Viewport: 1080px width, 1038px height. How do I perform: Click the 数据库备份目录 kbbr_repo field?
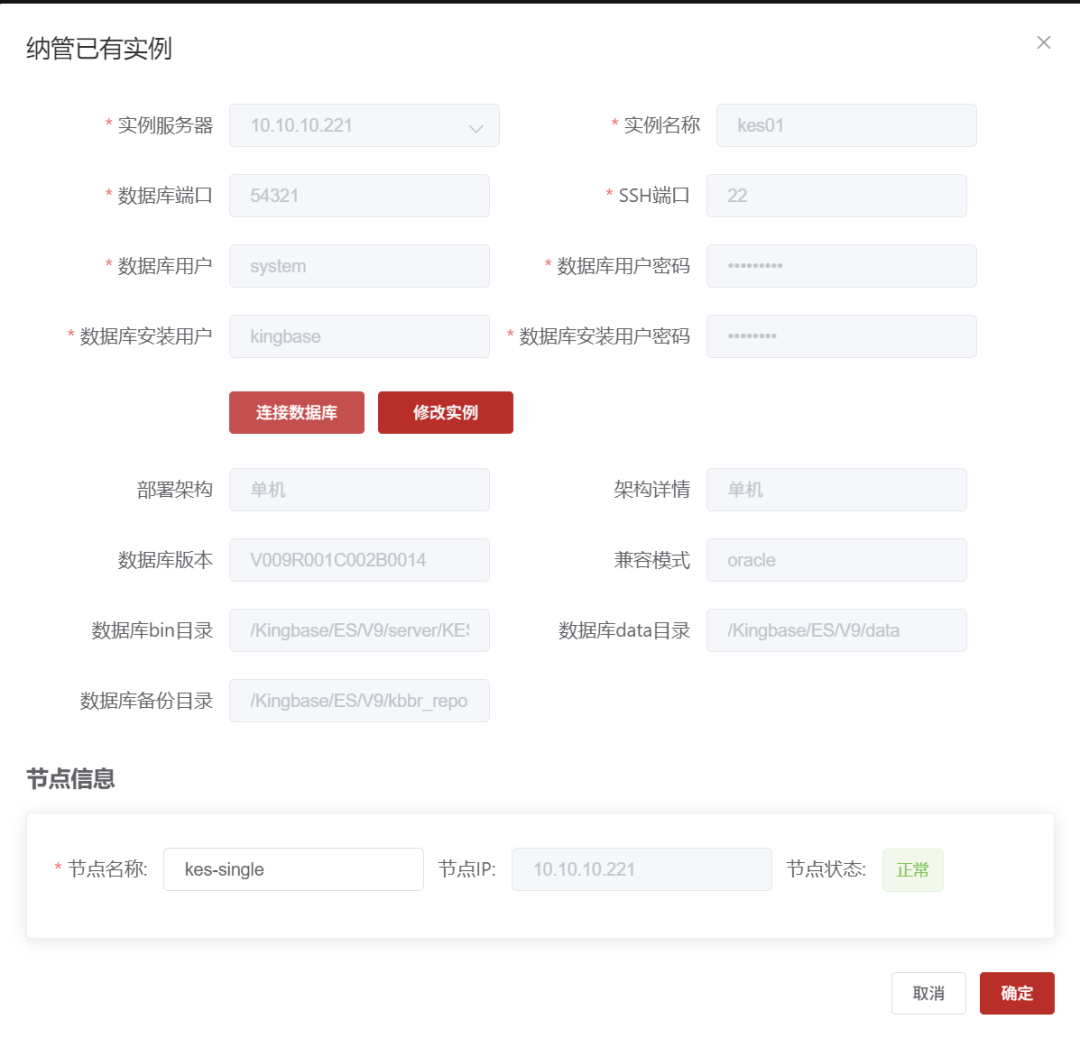click(359, 700)
